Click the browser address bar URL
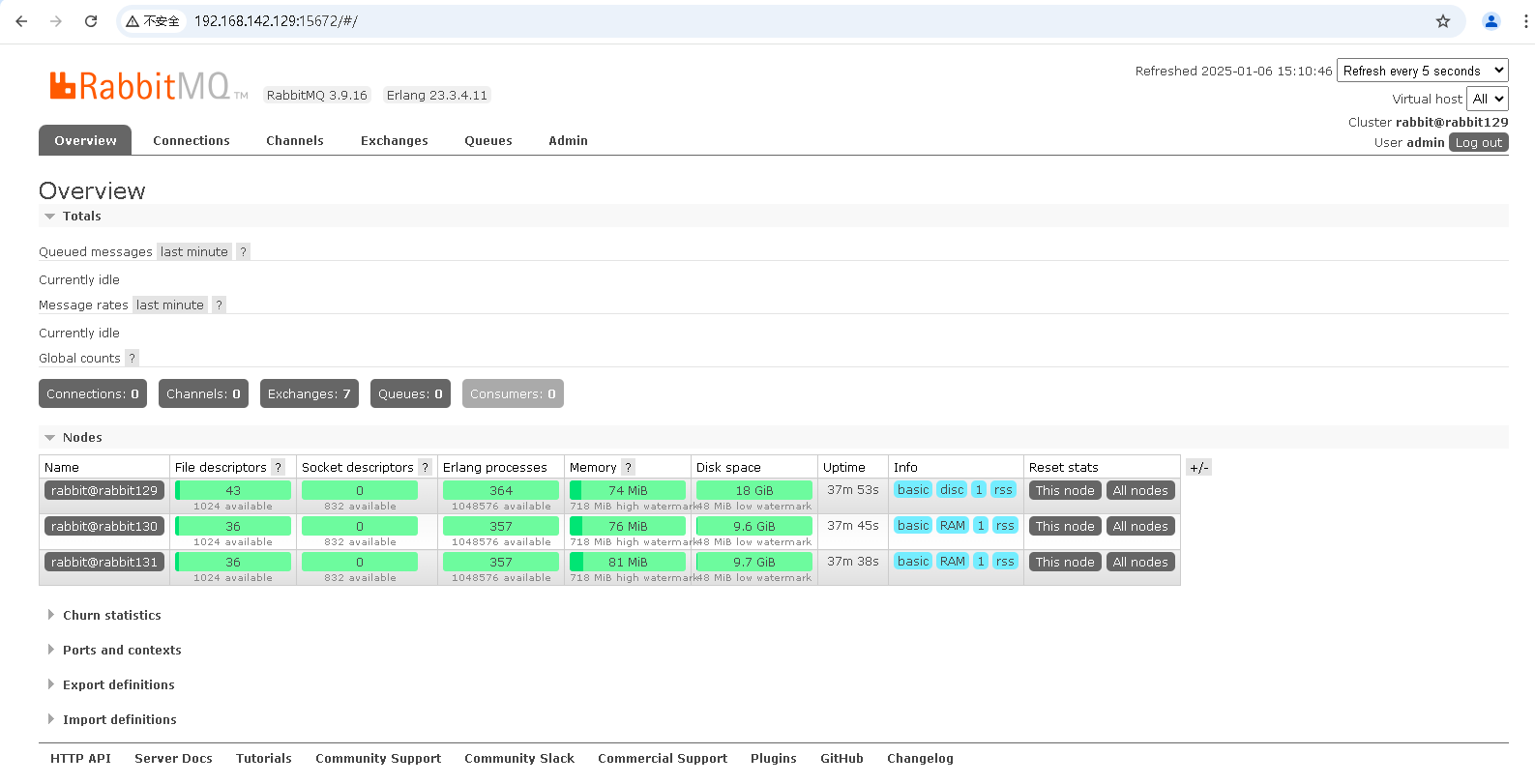This screenshot has width=1535, height=784. click(276, 21)
